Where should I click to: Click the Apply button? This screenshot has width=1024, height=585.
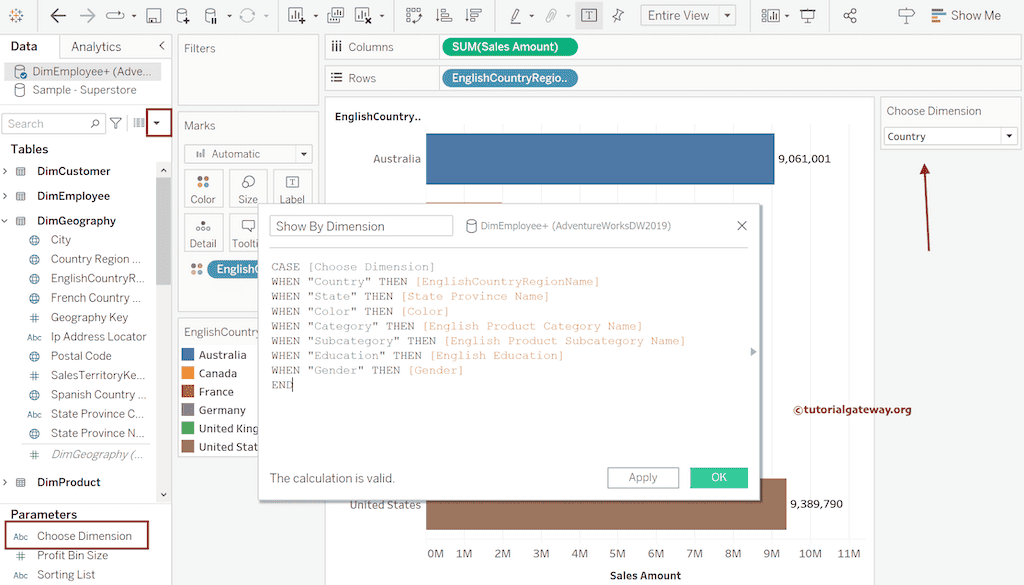tap(643, 477)
